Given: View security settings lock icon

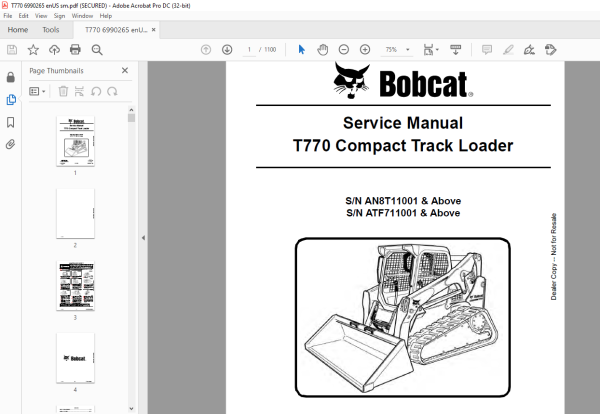Looking at the screenshot, I should click(x=11, y=77).
